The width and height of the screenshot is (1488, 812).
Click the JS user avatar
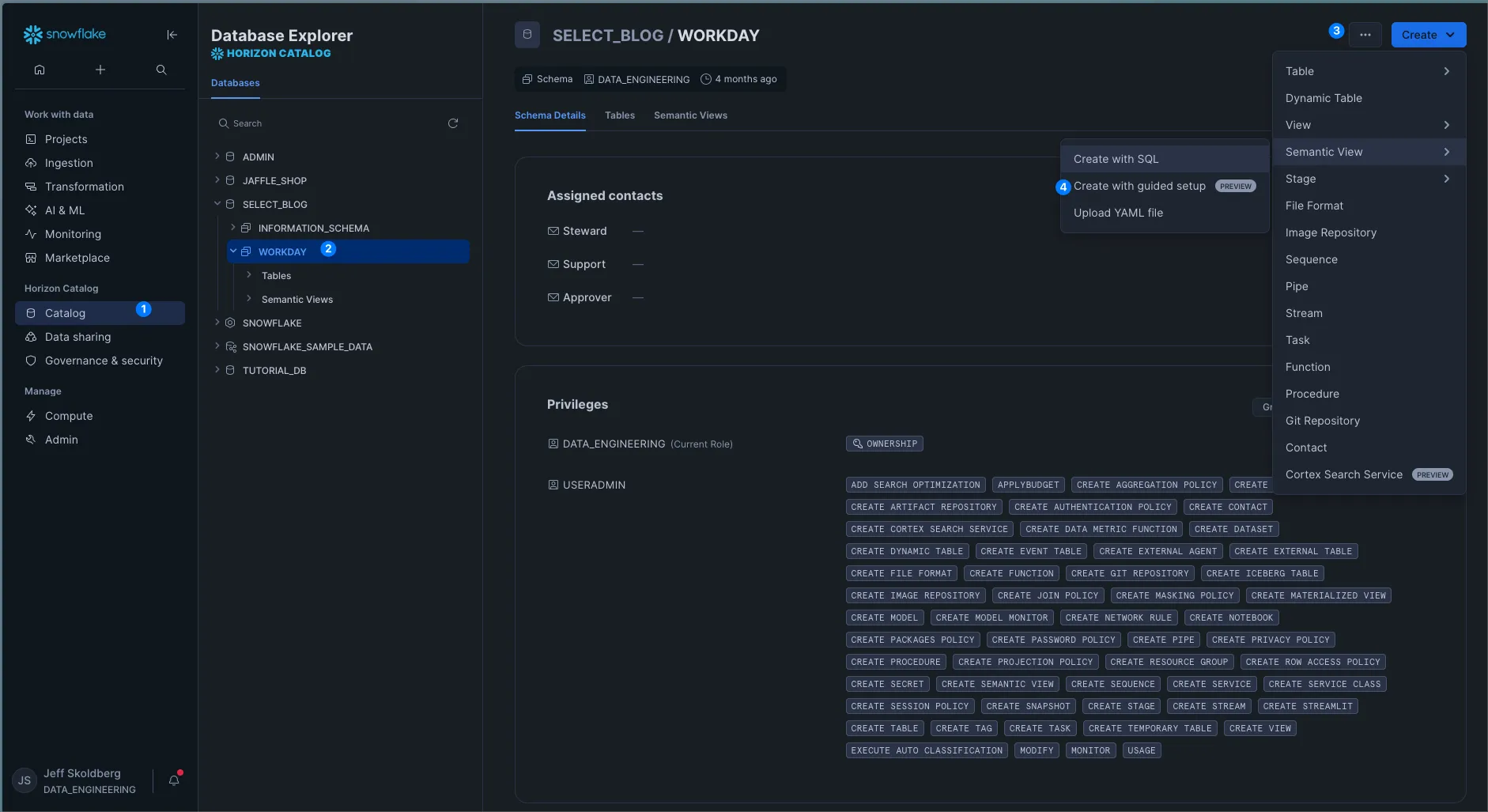click(25, 780)
